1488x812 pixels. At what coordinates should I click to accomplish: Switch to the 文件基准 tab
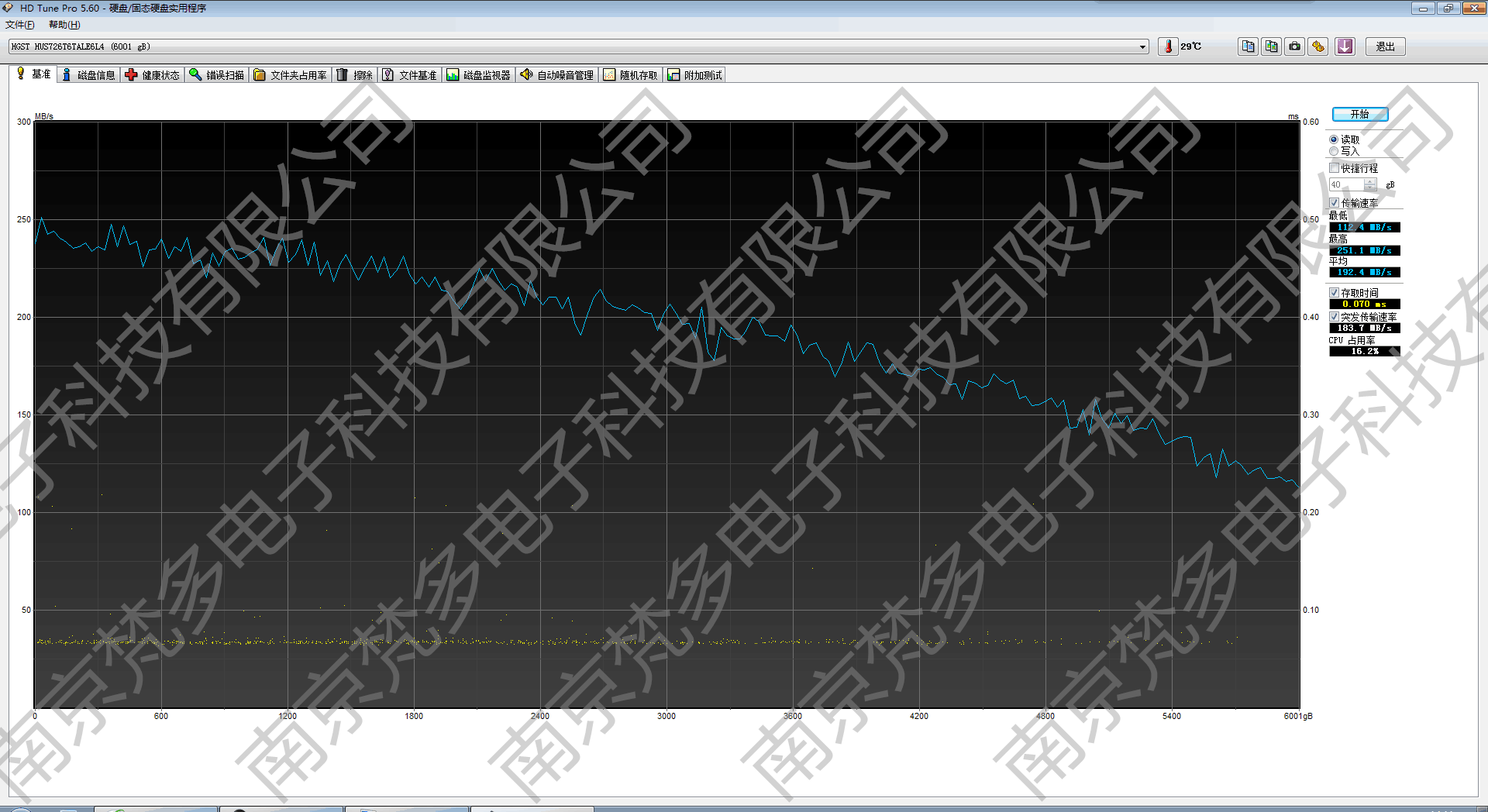(410, 75)
